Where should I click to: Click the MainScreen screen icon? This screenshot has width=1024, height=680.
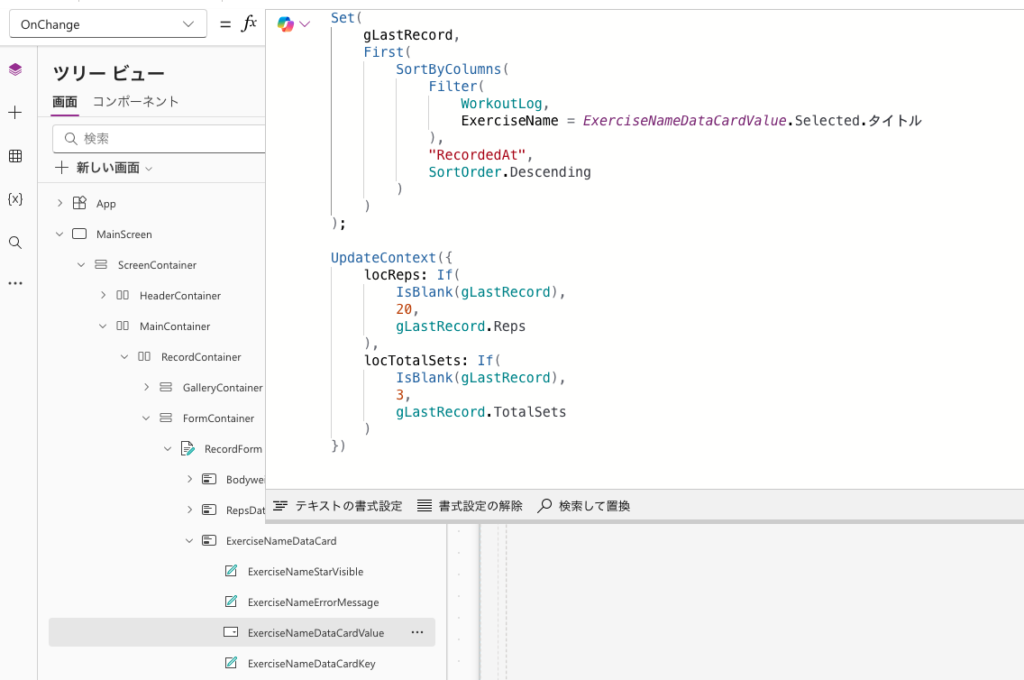pos(79,234)
